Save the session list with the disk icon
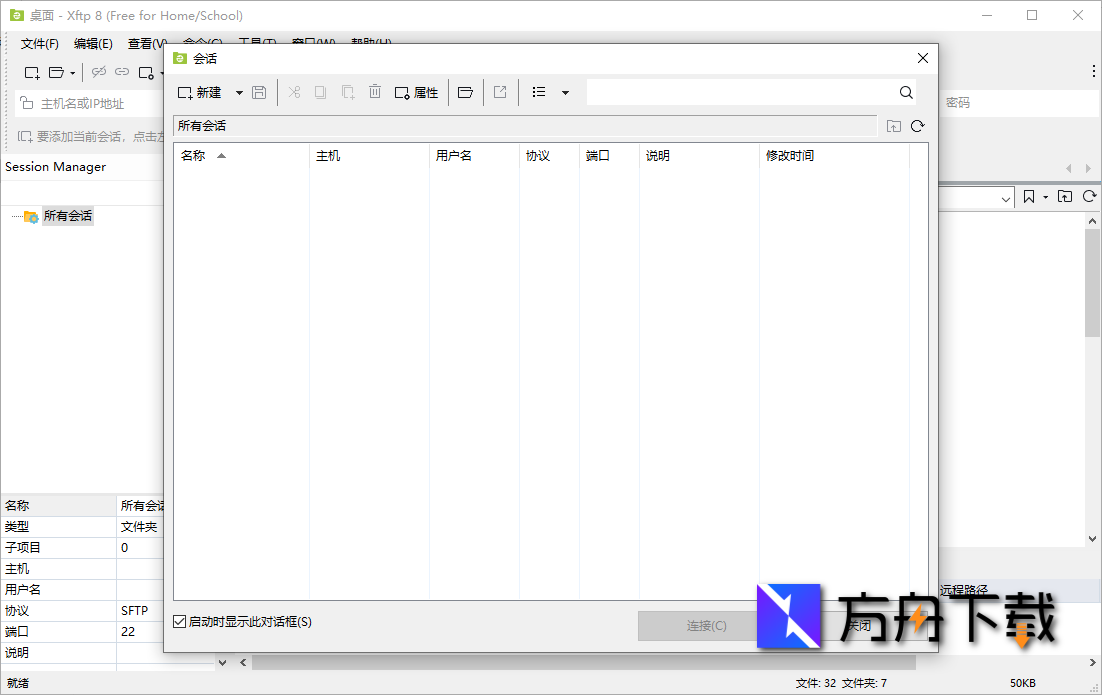 click(258, 92)
